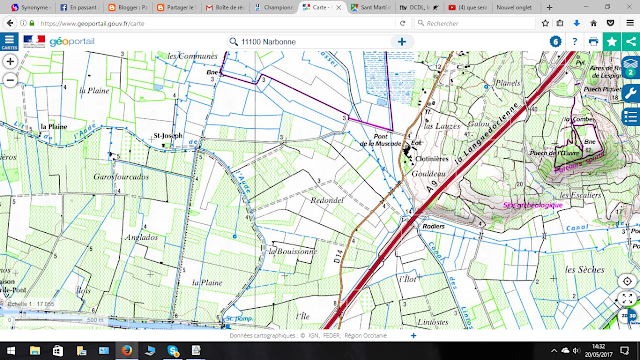The width and height of the screenshot is (640, 360).
Task: Click the Firefox taskbar icon
Action: coord(127,351)
